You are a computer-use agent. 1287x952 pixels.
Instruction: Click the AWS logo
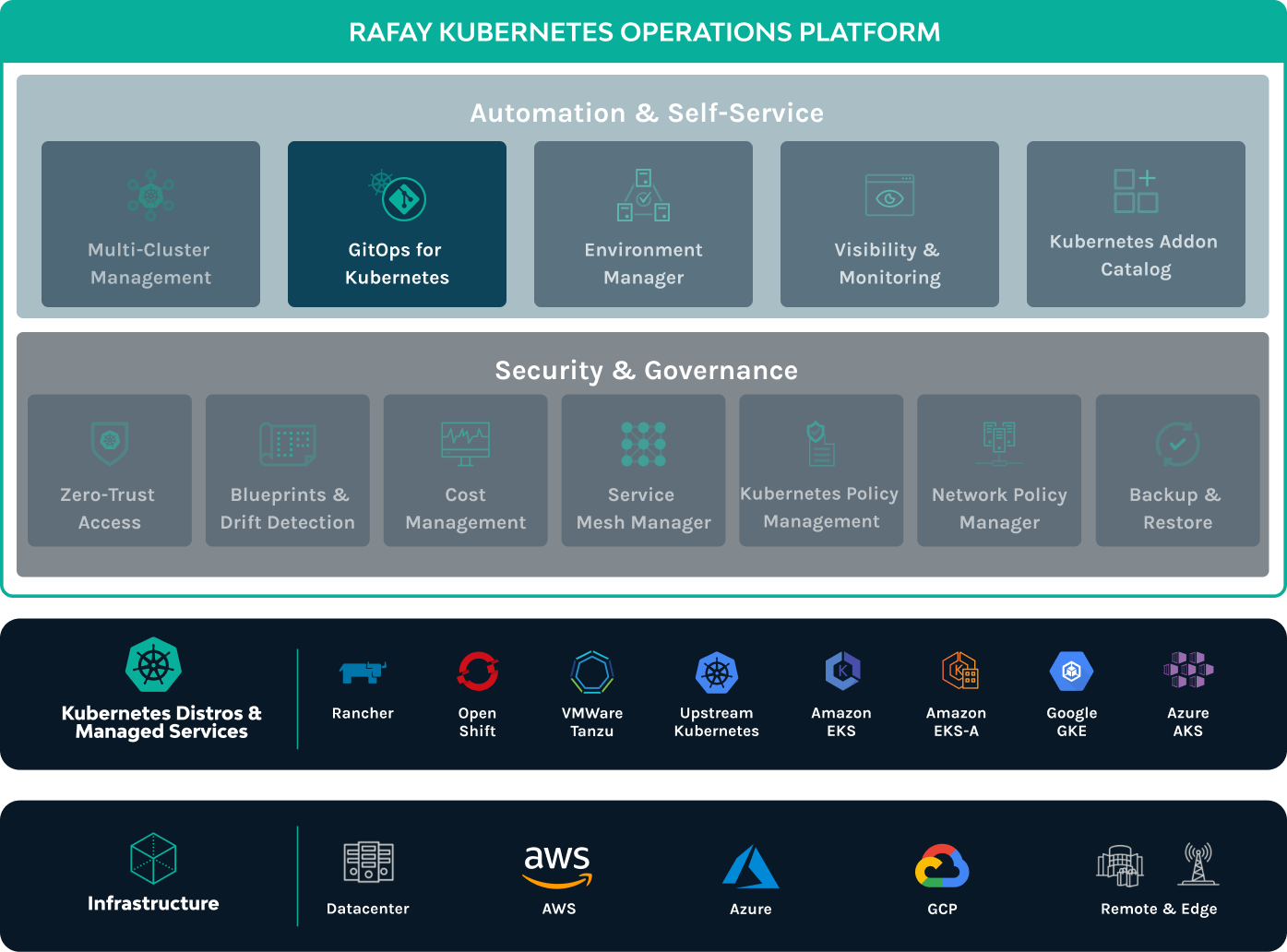click(x=557, y=866)
